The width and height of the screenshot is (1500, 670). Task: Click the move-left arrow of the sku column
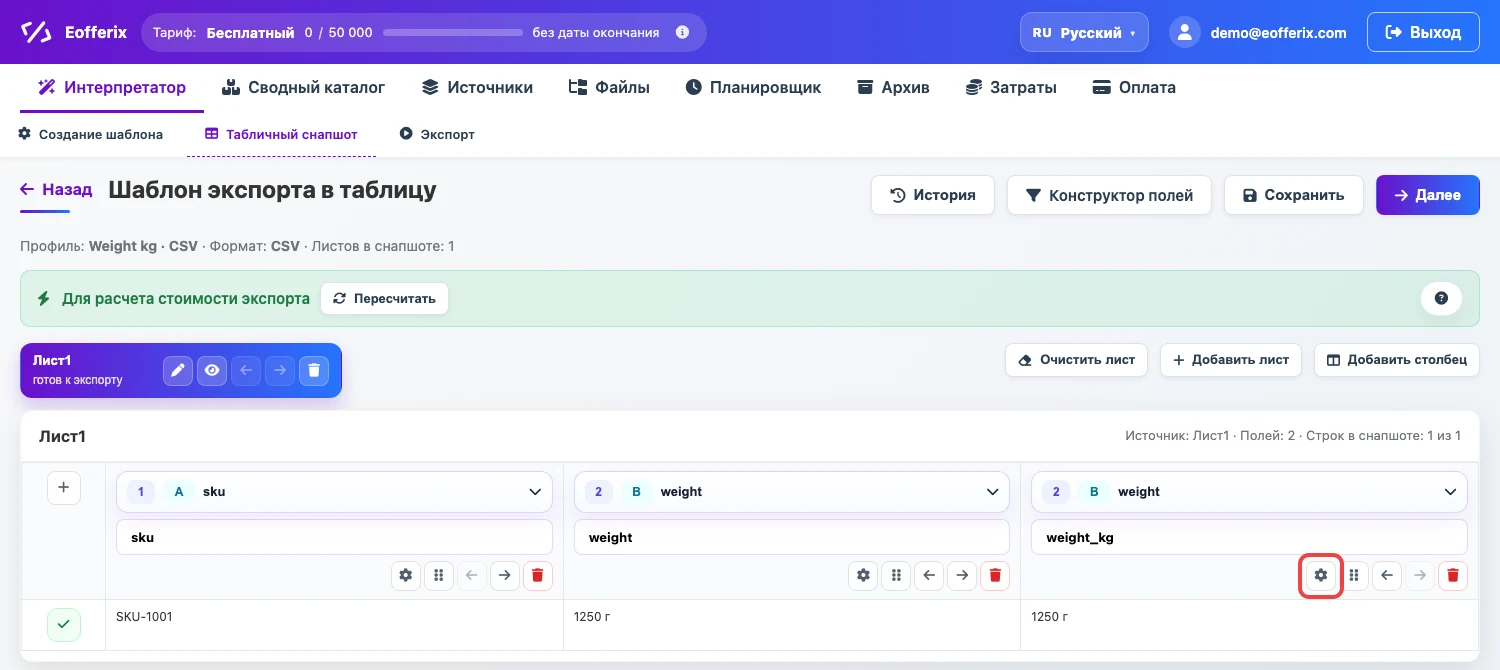pyautogui.click(x=472, y=575)
